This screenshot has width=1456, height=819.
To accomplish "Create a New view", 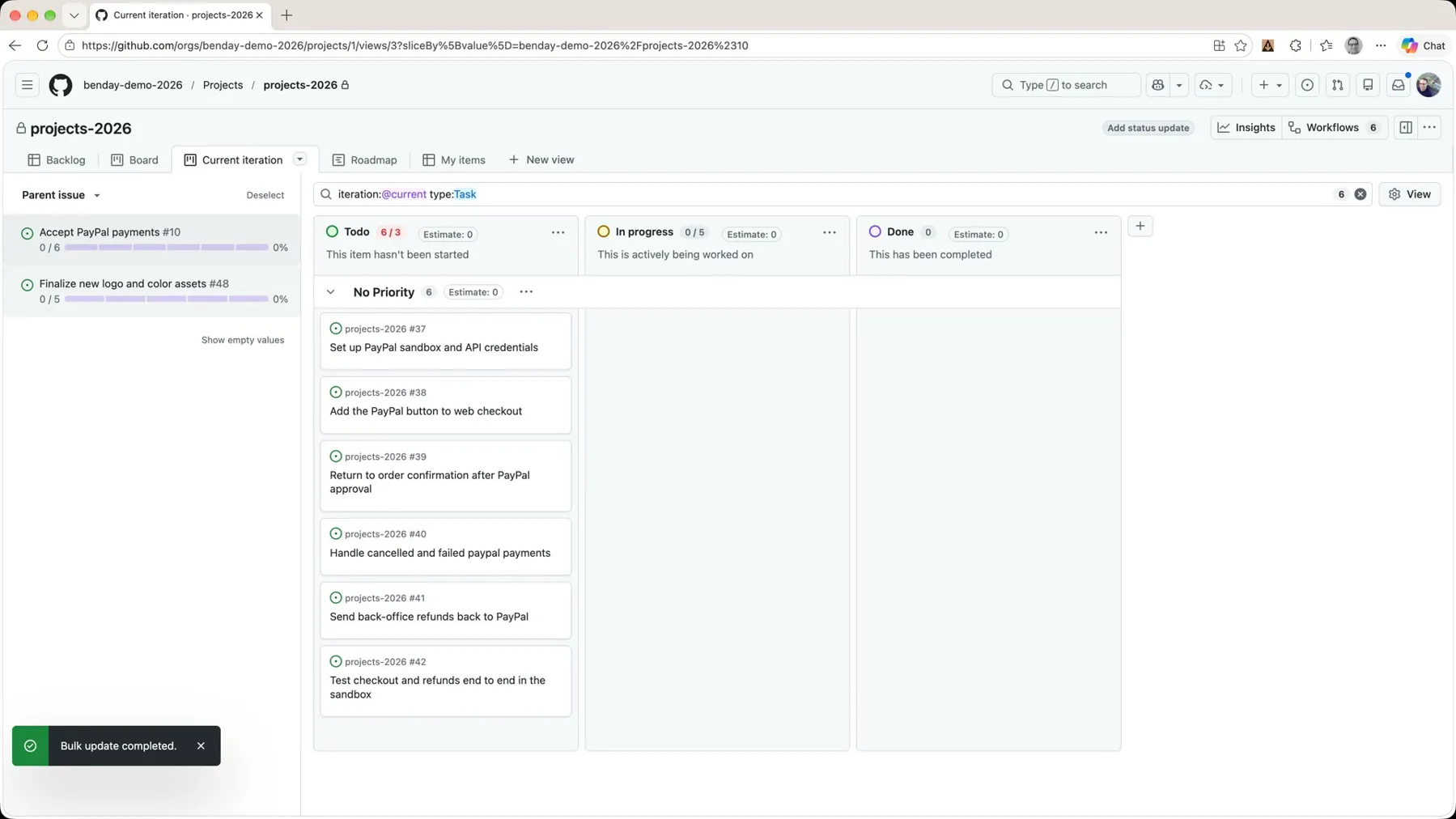I will point(541,160).
